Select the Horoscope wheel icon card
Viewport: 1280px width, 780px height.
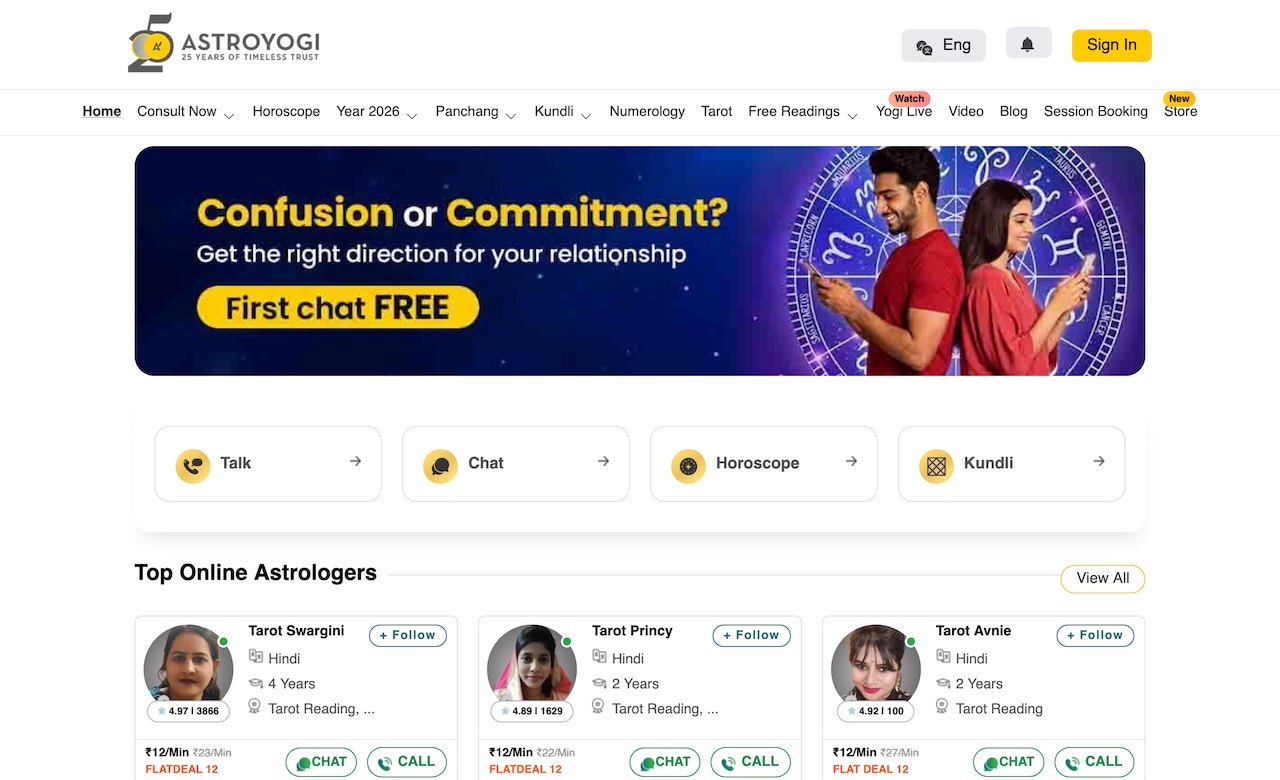click(x=764, y=464)
